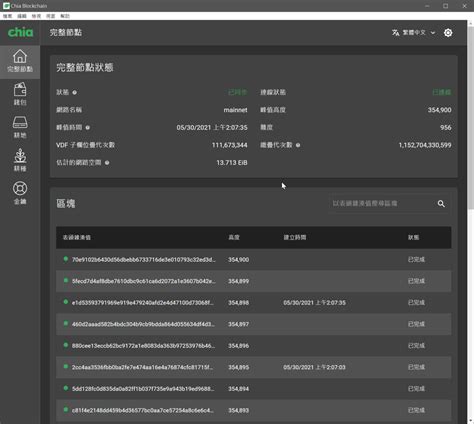Click the 高度 column header
Image resolution: width=474 pixels, height=424 pixels.
234,237
